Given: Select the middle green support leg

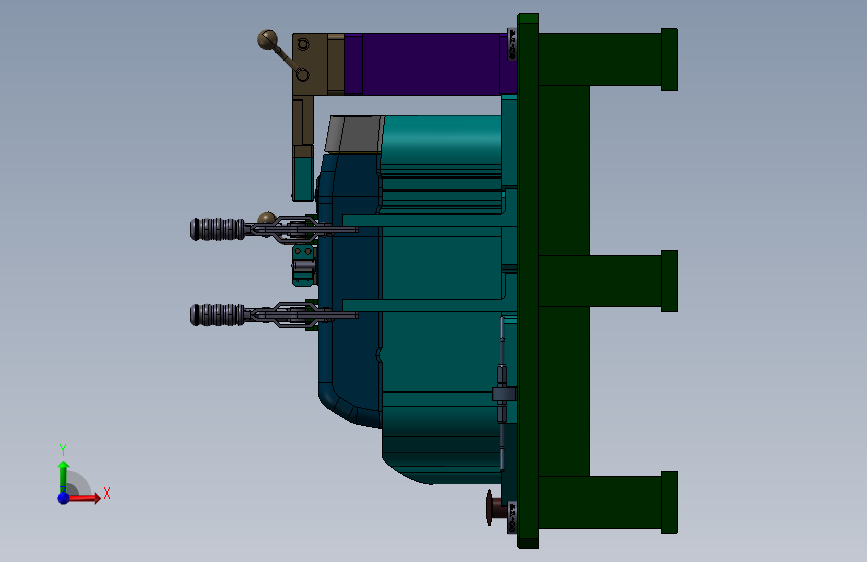Looking at the screenshot, I should pyautogui.click(x=608, y=281).
